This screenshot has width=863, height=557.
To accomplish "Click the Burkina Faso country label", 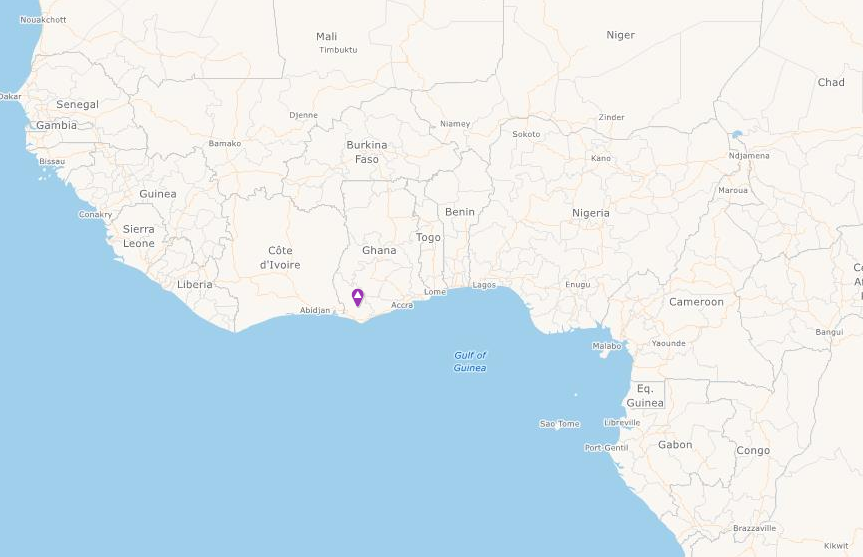I will tap(367, 152).
